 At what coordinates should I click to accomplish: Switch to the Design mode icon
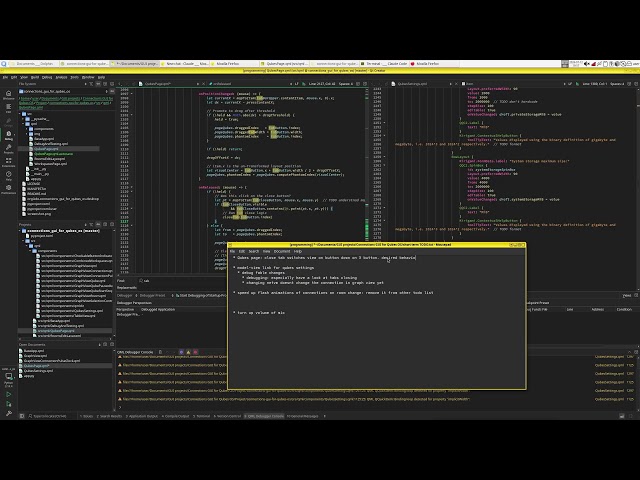pyautogui.click(x=9, y=122)
